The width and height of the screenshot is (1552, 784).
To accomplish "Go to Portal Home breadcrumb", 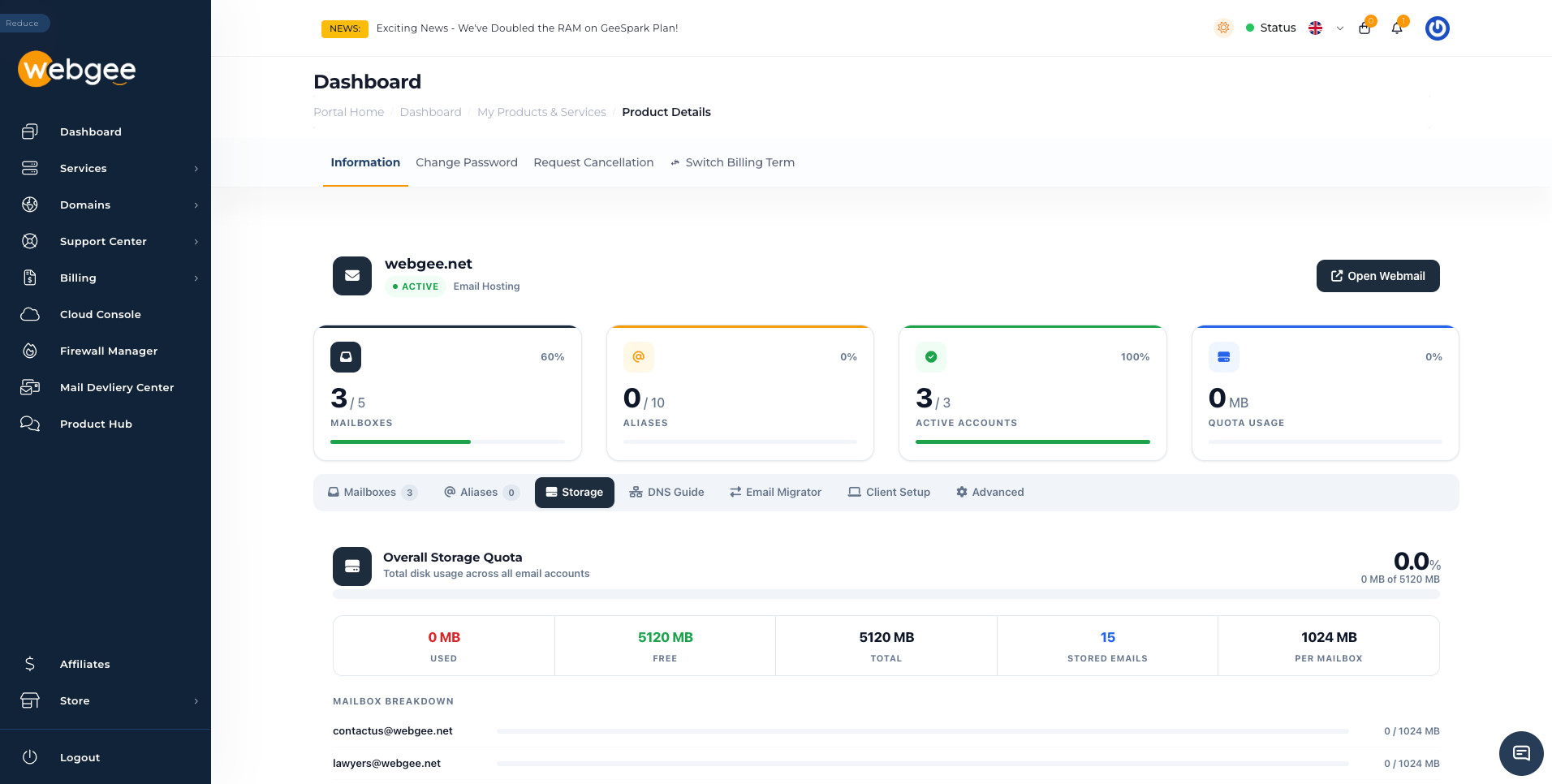I will point(349,112).
